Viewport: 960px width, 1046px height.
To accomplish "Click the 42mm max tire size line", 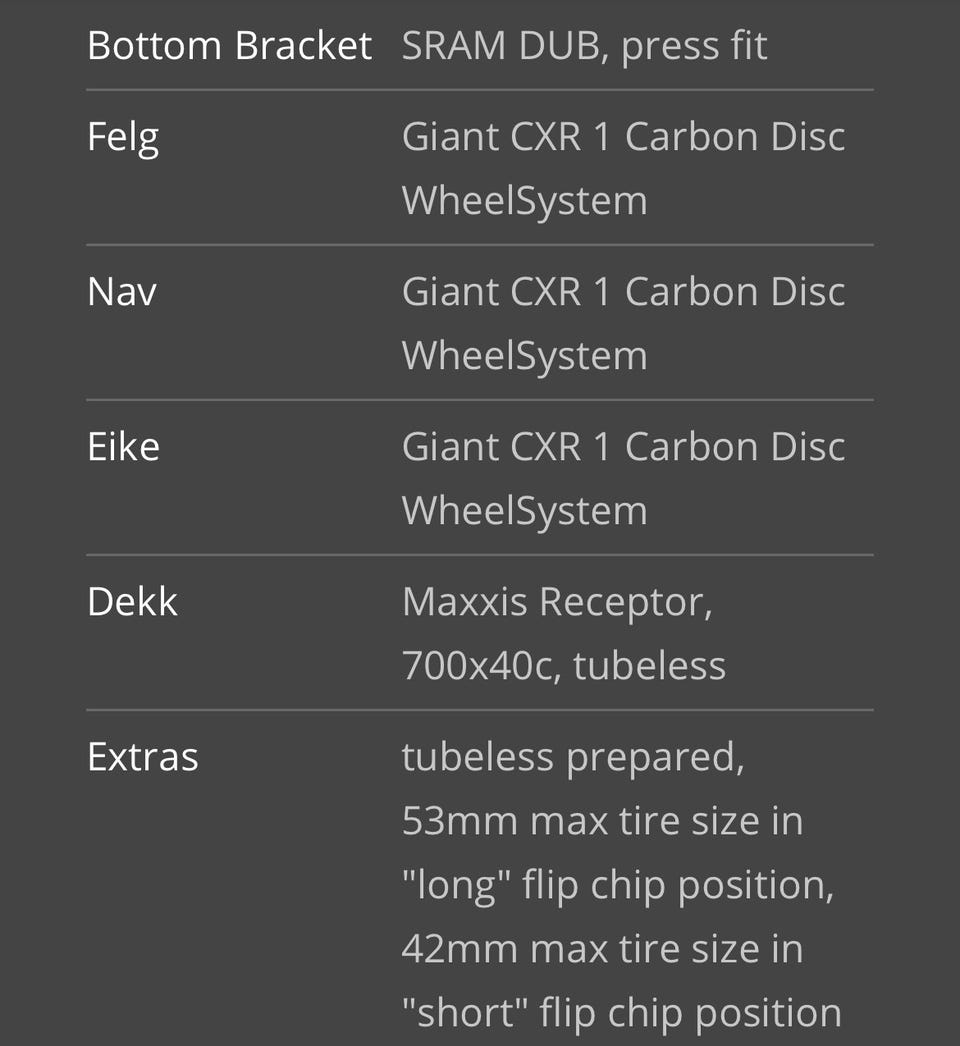I will point(602,949).
